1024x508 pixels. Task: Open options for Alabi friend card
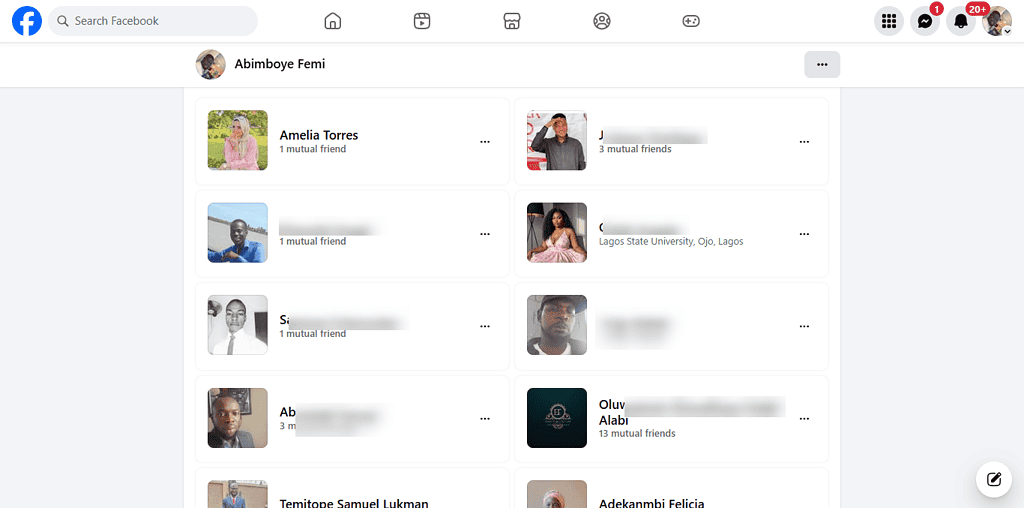click(804, 419)
